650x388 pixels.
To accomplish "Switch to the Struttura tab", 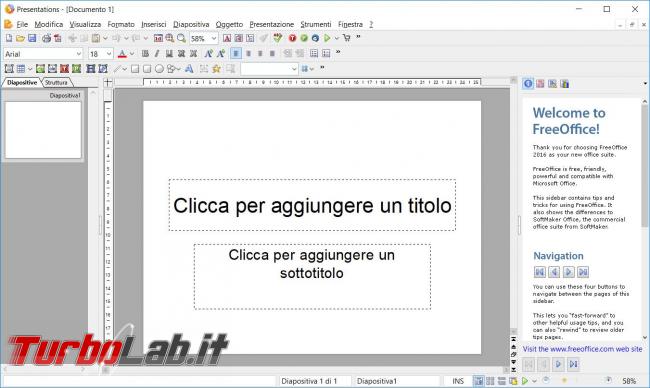I will tap(56, 82).
